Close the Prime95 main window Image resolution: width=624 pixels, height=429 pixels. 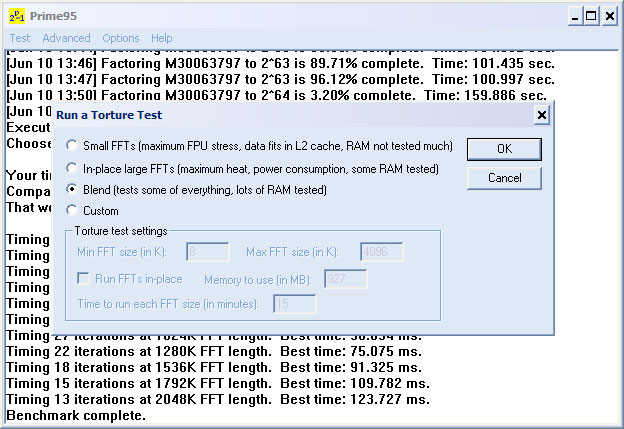point(610,17)
